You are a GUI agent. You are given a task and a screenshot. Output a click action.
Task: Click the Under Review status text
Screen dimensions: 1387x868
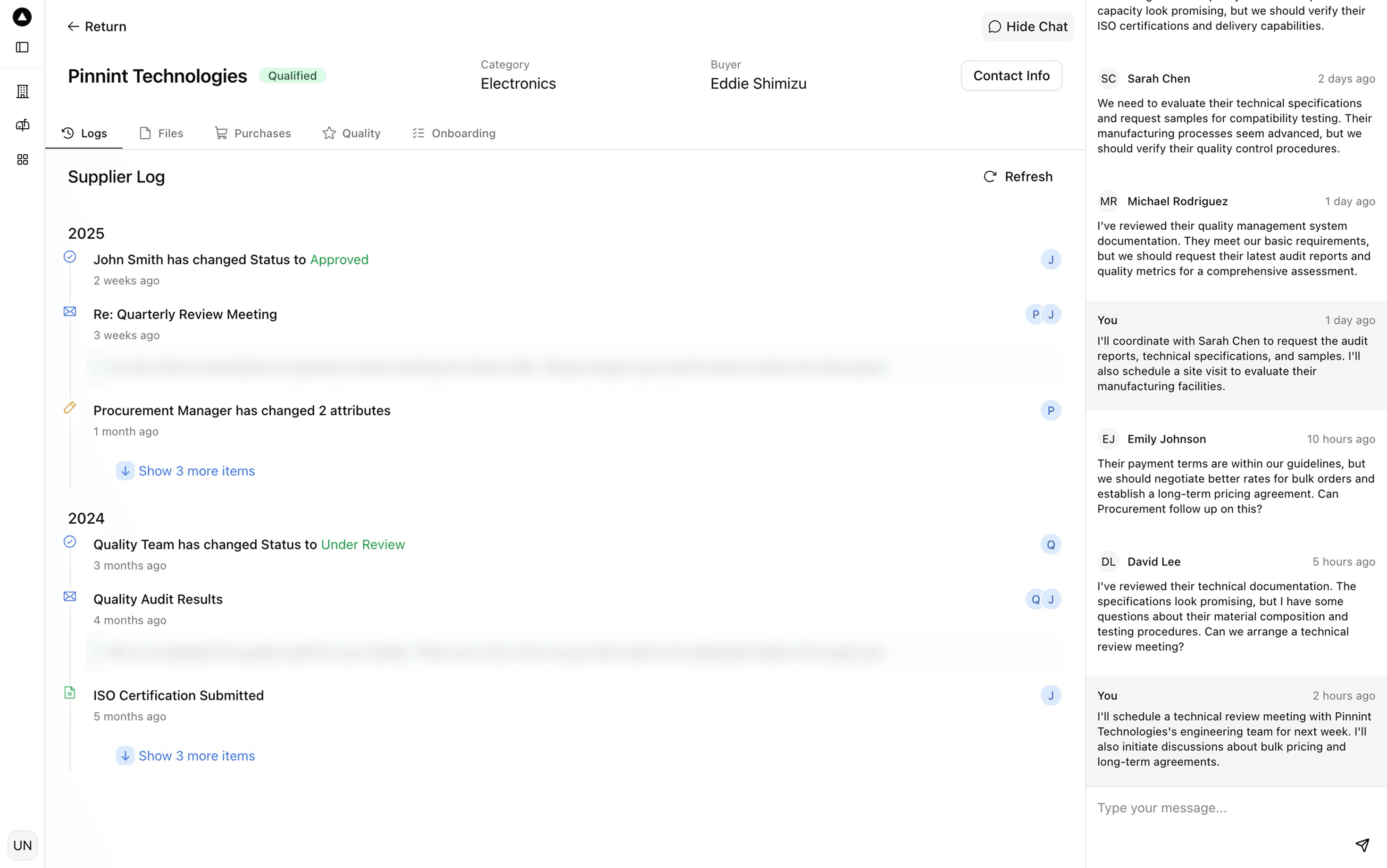tap(363, 544)
